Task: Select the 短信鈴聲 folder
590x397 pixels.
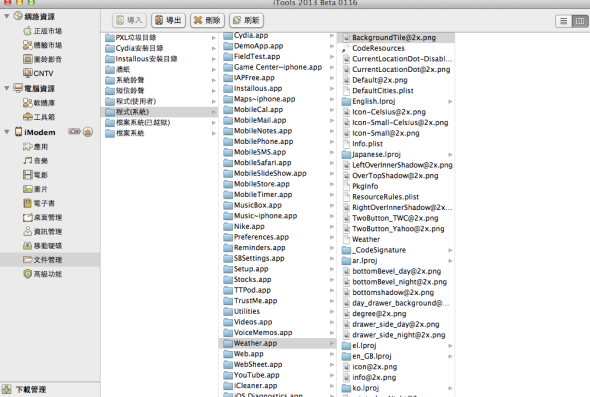Action: (x=160, y=91)
